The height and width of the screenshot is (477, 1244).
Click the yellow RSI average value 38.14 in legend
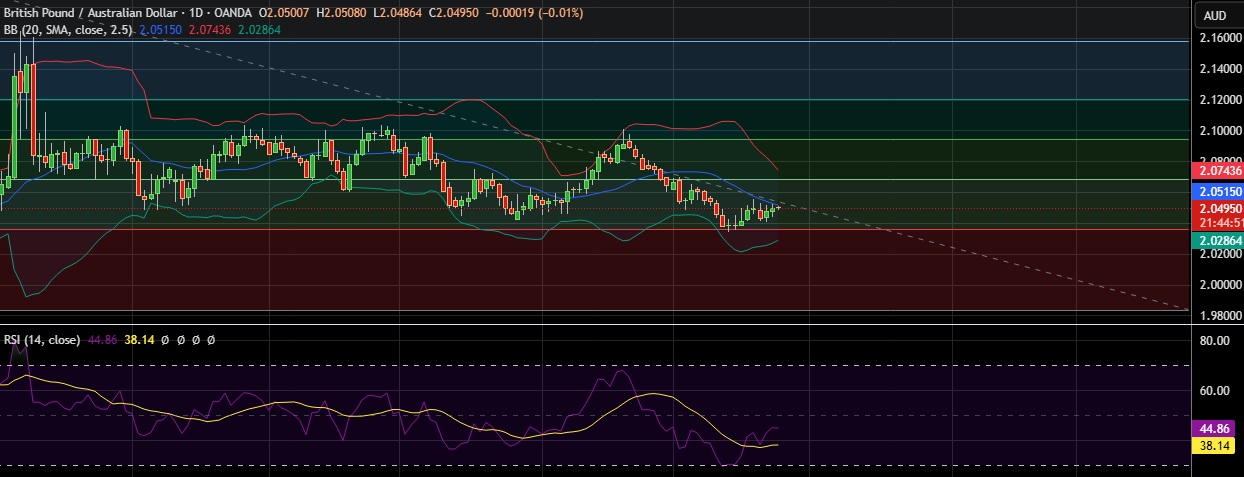138,340
